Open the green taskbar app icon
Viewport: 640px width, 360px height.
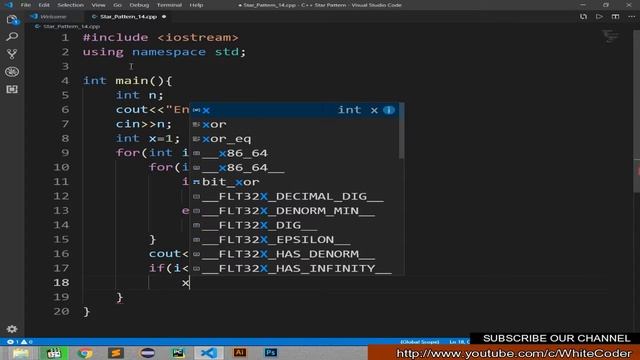tap(53, 353)
